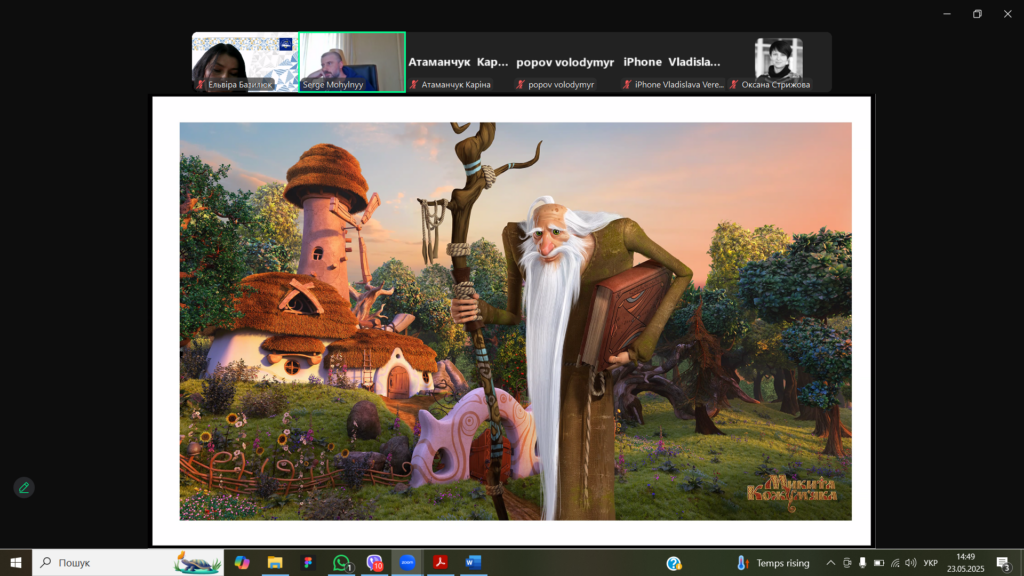The image size is (1024, 576).
Task: Open the Temps rising weather widget
Action: coord(773,563)
